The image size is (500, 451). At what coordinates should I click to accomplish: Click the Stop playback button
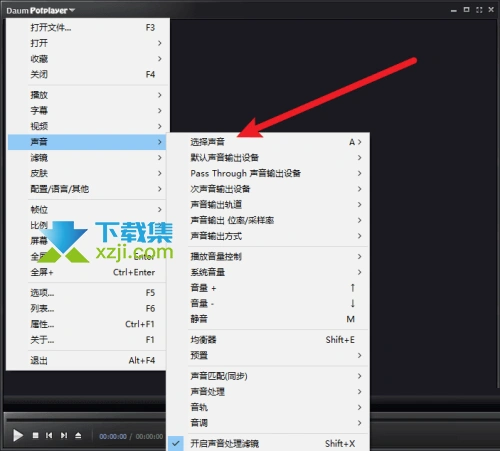coord(36,435)
